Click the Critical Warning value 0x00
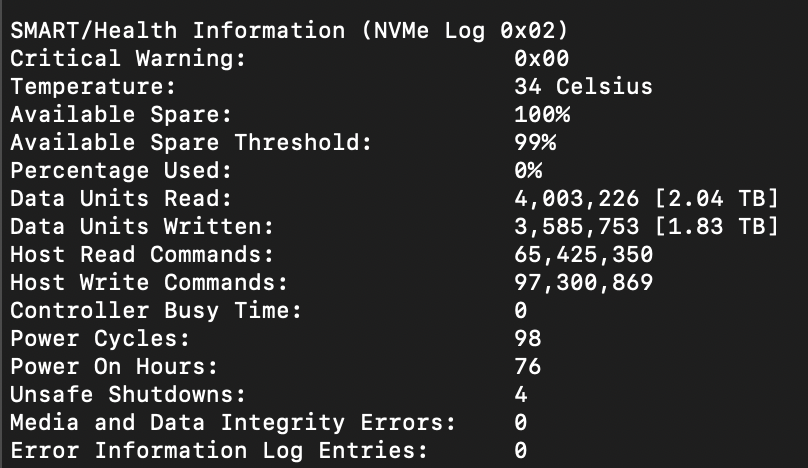 coord(542,58)
